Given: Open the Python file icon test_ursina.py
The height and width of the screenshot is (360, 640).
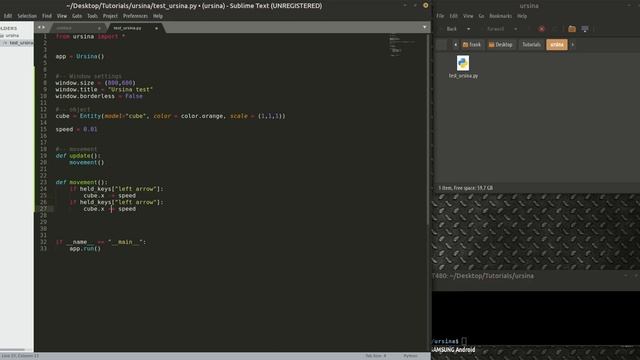Looking at the screenshot, I should pos(463,63).
